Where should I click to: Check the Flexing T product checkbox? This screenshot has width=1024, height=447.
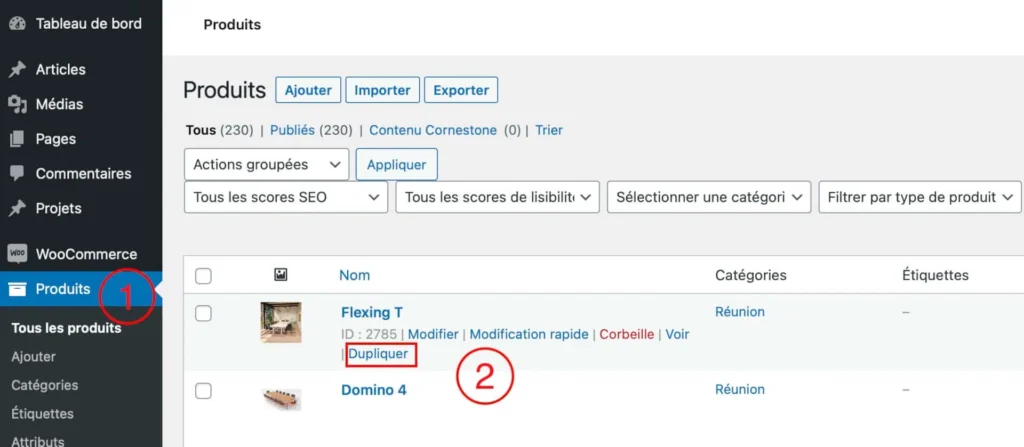tap(204, 314)
